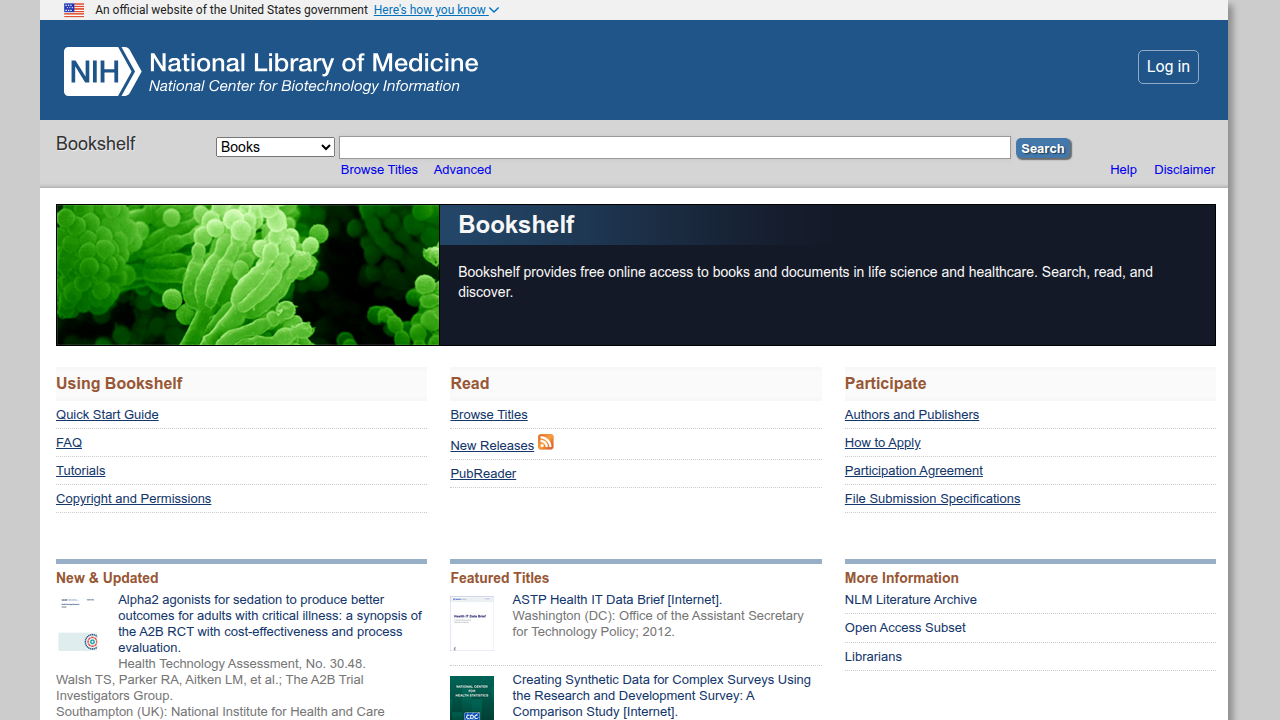The width and height of the screenshot is (1280, 720).
Task: Open the Tutorials link
Action: [x=80, y=471]
